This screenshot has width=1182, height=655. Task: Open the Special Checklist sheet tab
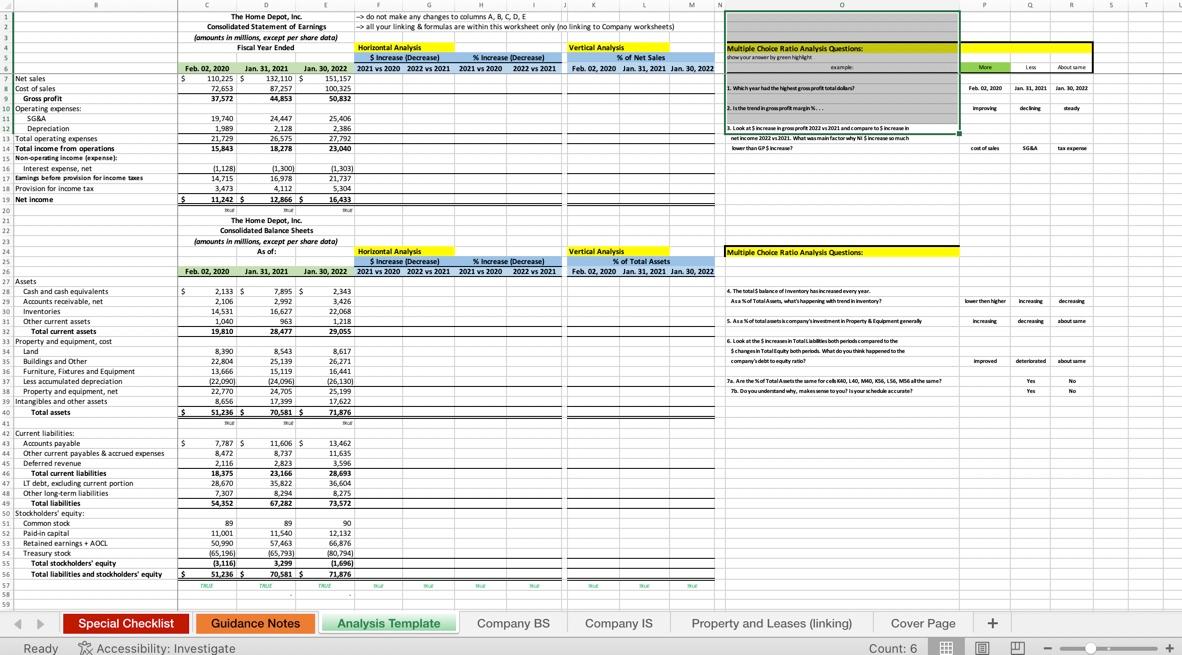pos(126,623)
